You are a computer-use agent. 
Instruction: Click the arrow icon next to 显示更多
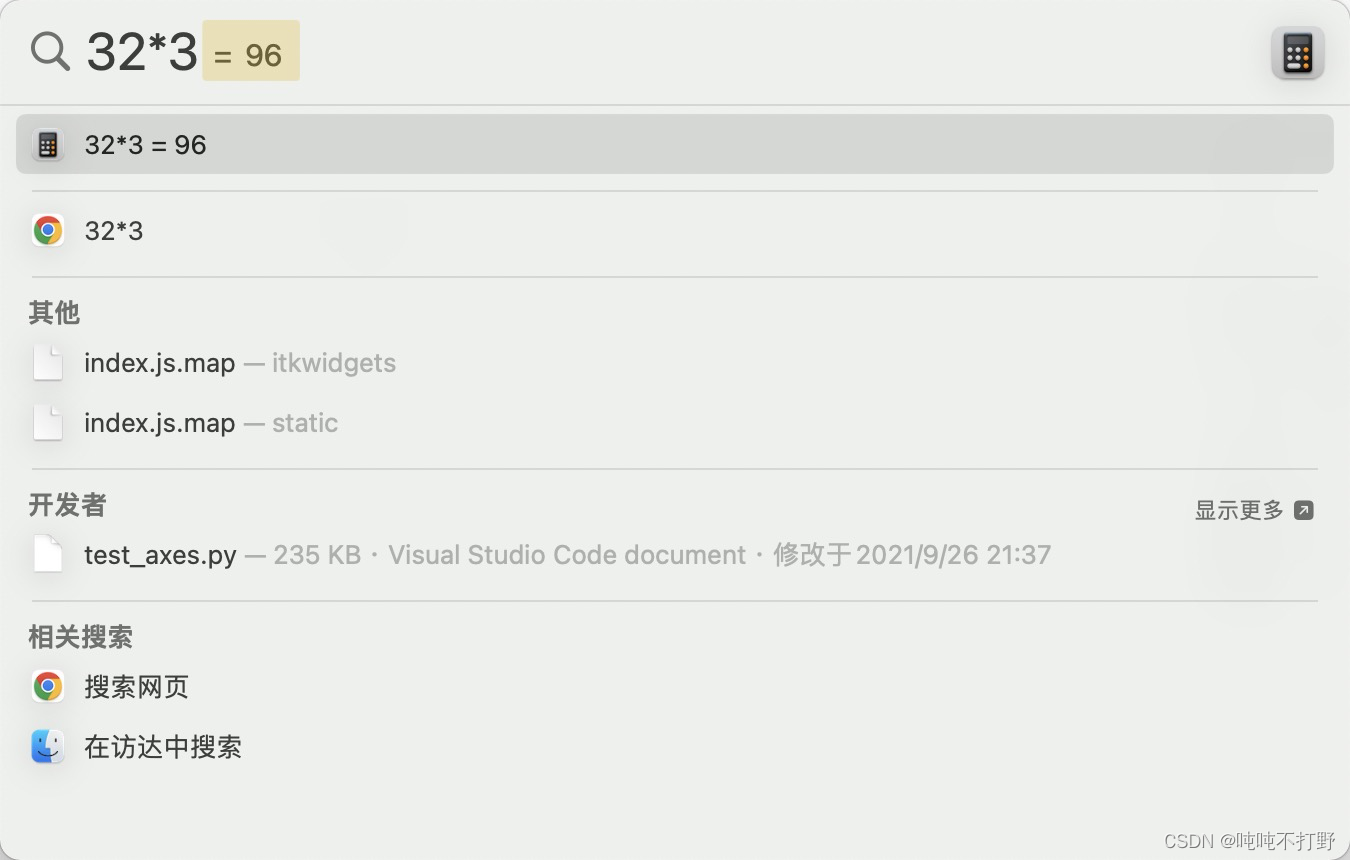[1303, 510]
